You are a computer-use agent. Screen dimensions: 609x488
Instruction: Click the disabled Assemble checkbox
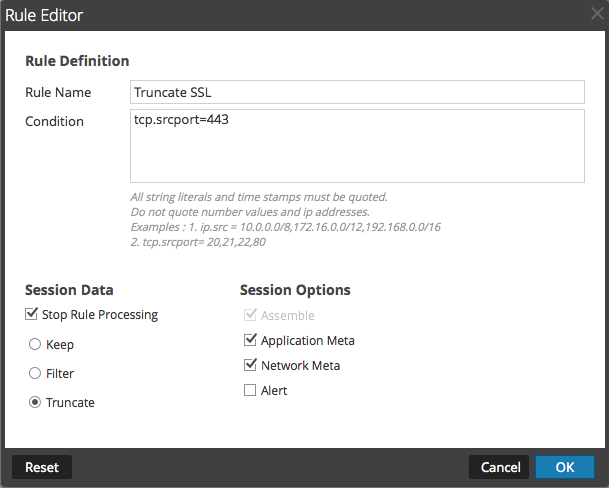coord(250,316)
